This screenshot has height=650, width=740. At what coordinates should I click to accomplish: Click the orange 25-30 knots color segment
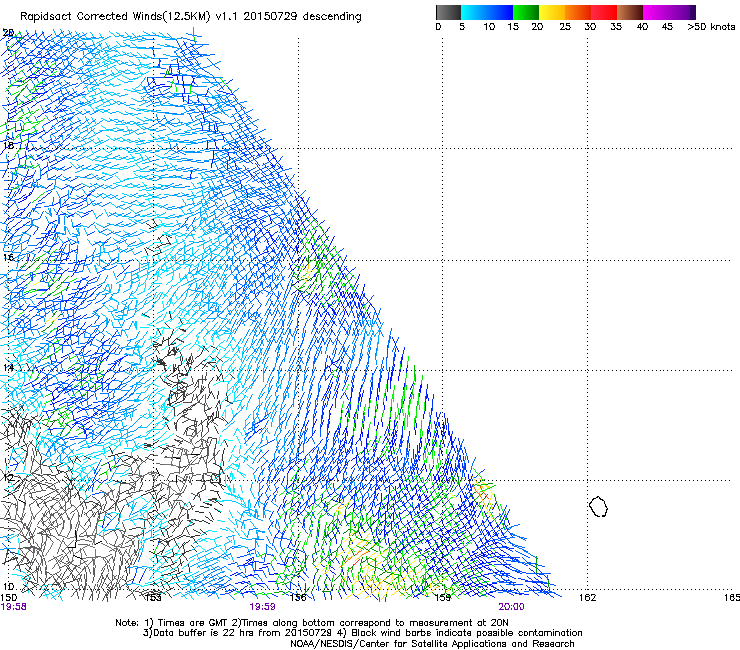point(578,12)
